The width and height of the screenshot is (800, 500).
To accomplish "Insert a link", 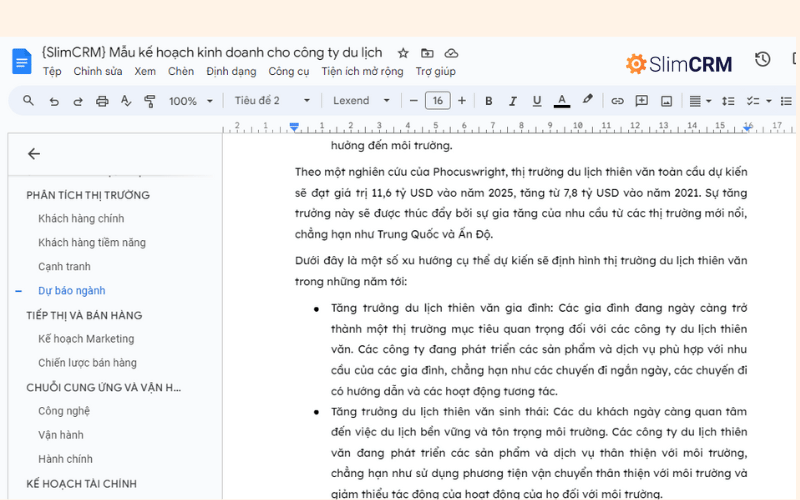I will pyautogui.click(x=617, y=101).
